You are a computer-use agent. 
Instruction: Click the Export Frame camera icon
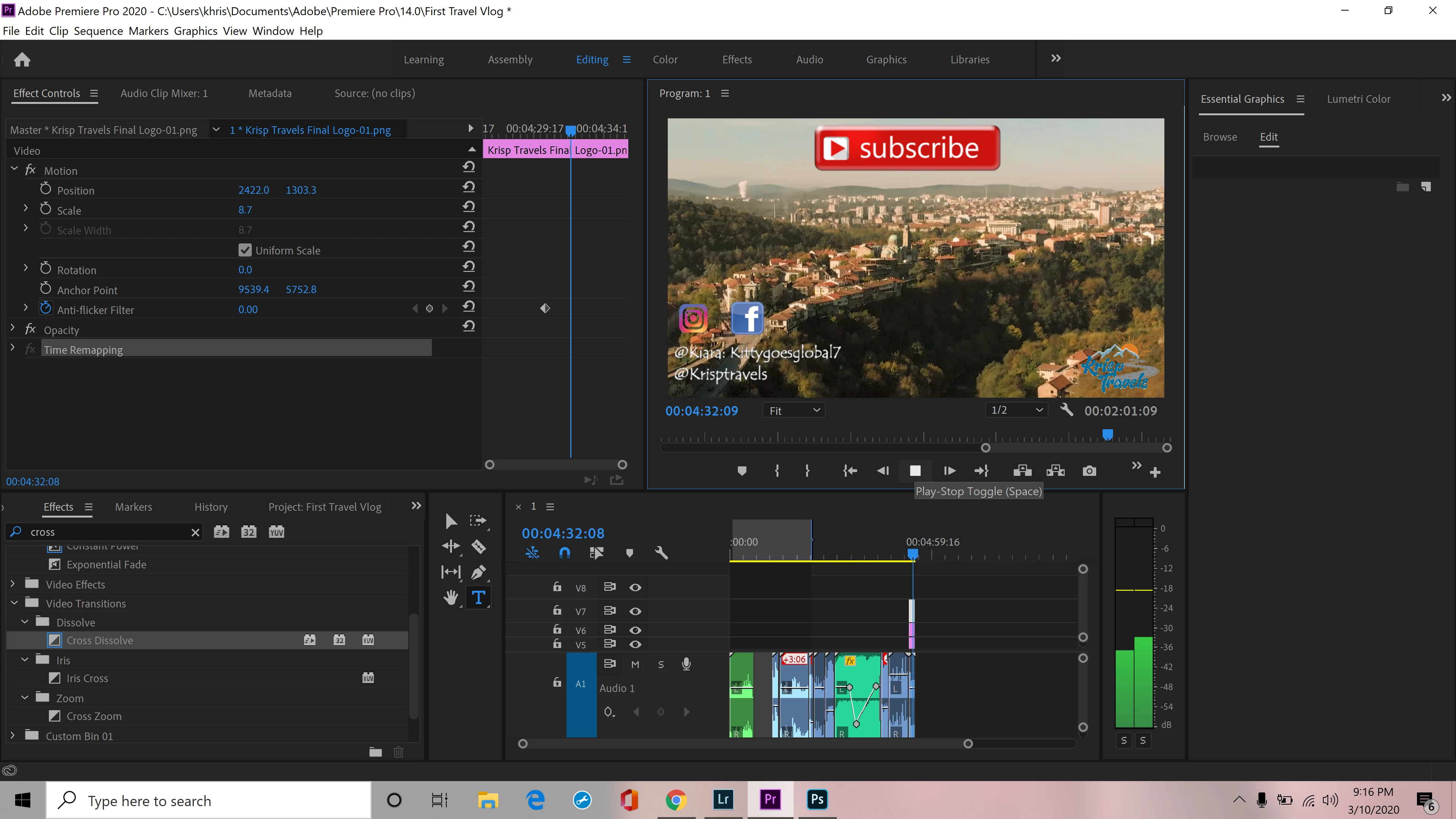coord(1089,471)
